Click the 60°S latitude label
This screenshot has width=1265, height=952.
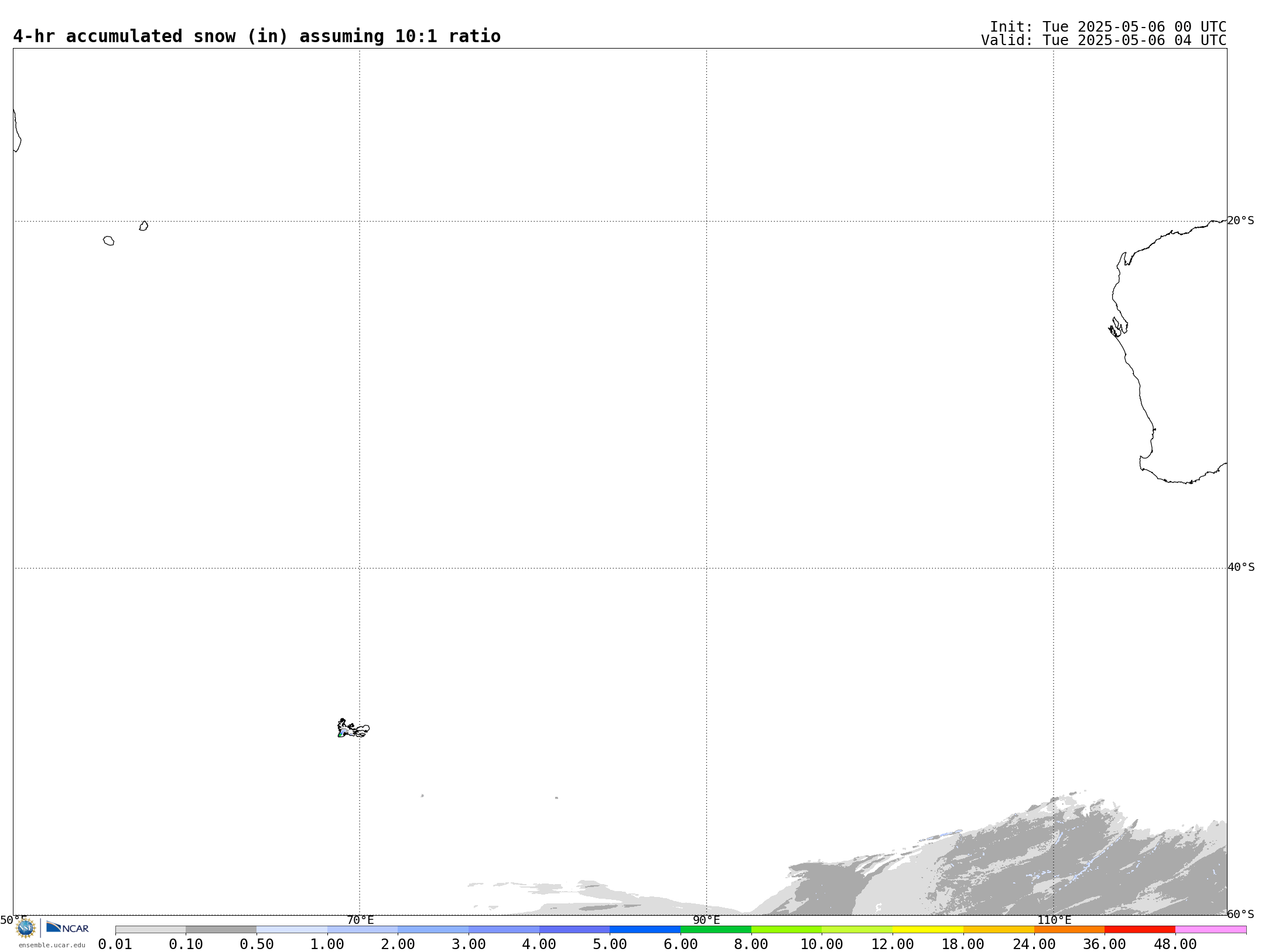click(x=1241, y=914)
